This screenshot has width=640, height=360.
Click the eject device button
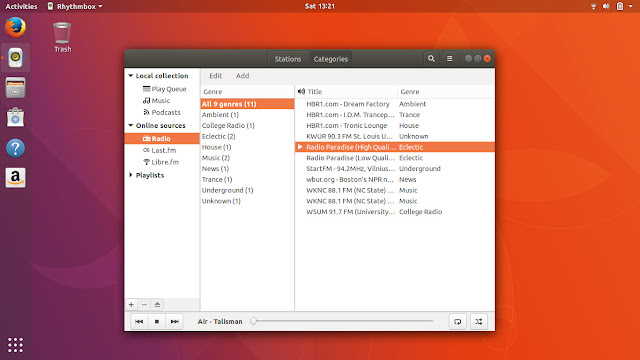[157, 304]
